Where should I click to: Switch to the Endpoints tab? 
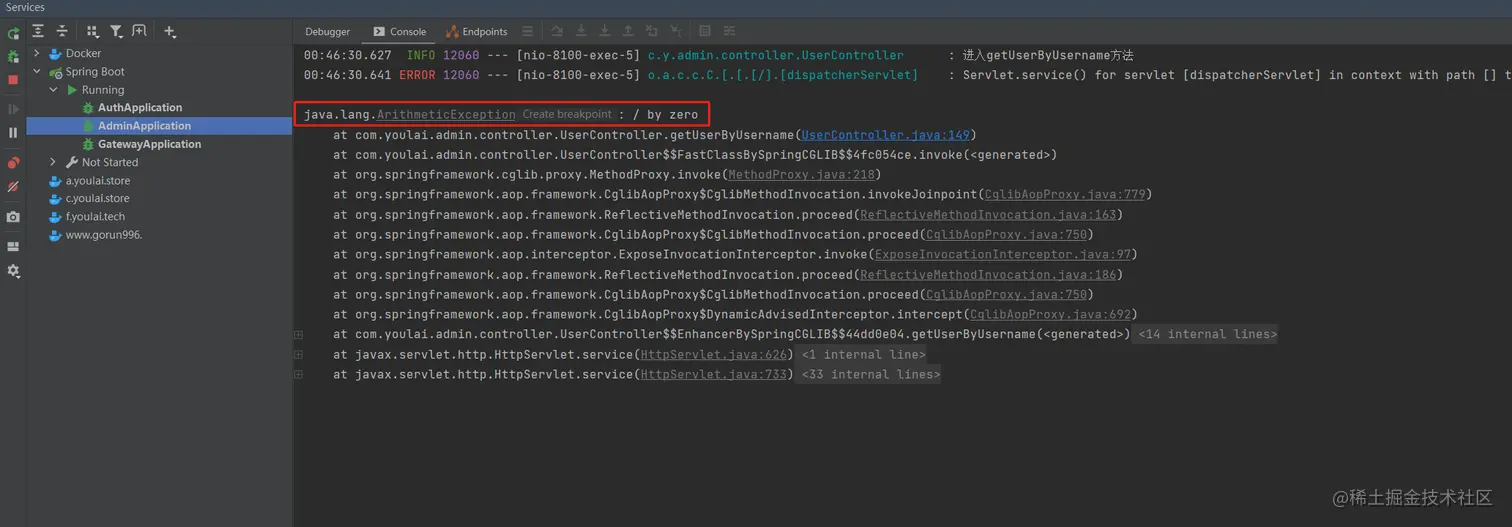coord(477,32)
